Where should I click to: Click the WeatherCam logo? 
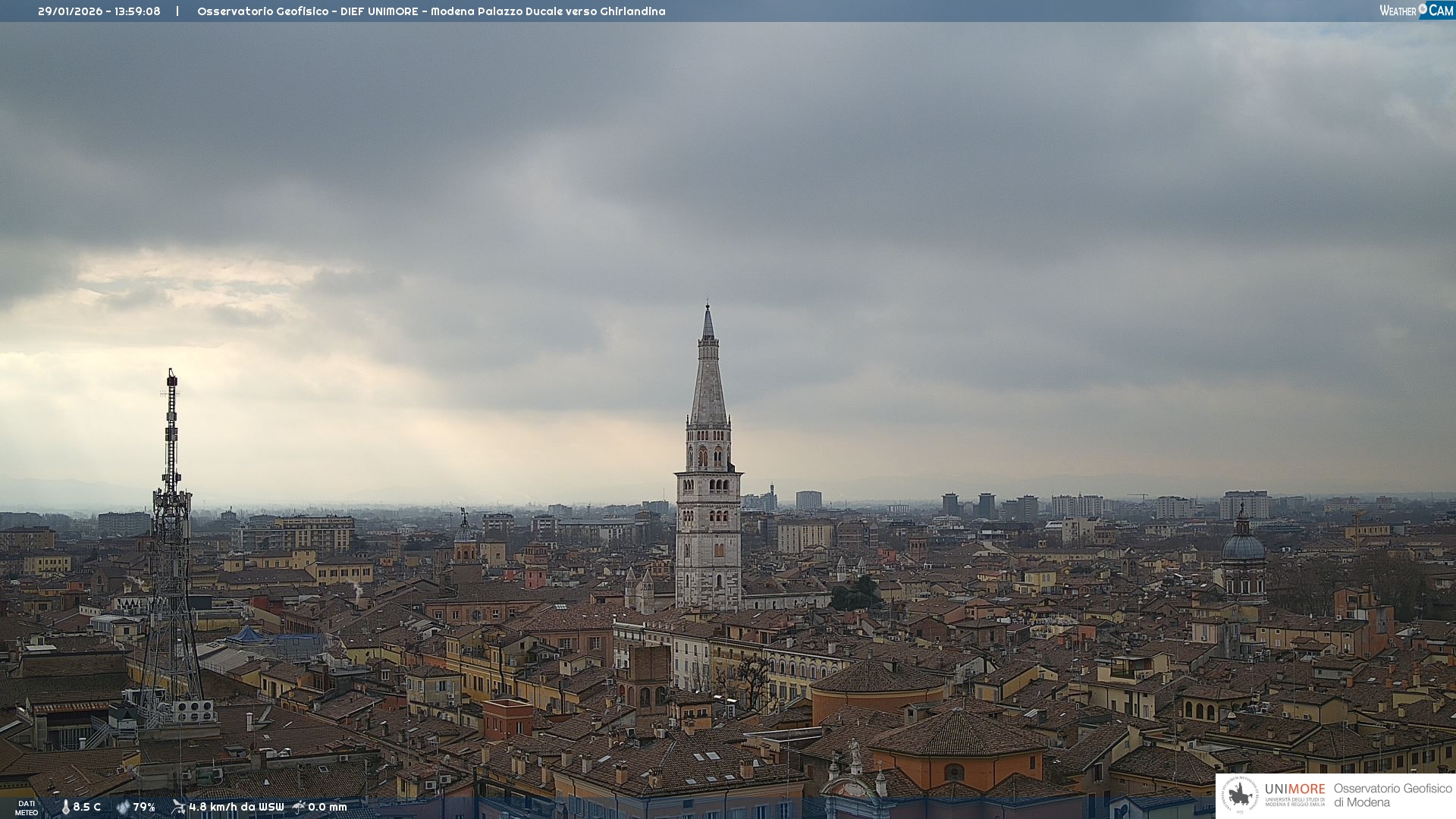click(x=1416, y=11)
